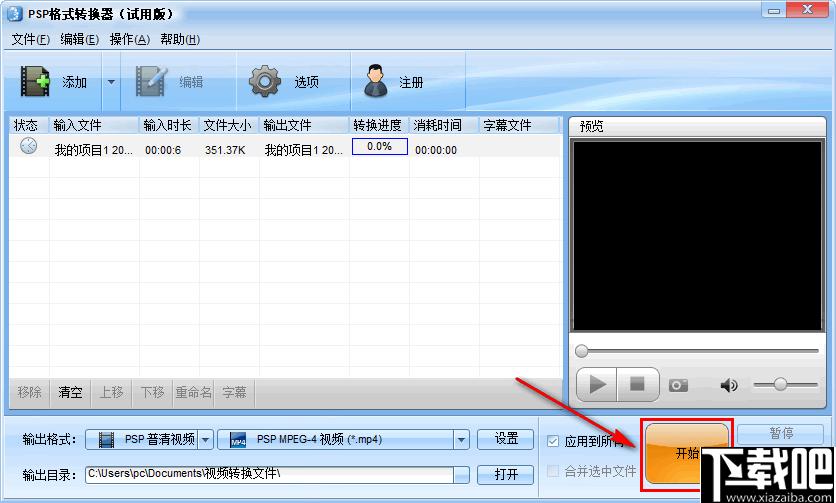Click the 转换进度 column header

[379, 125]
